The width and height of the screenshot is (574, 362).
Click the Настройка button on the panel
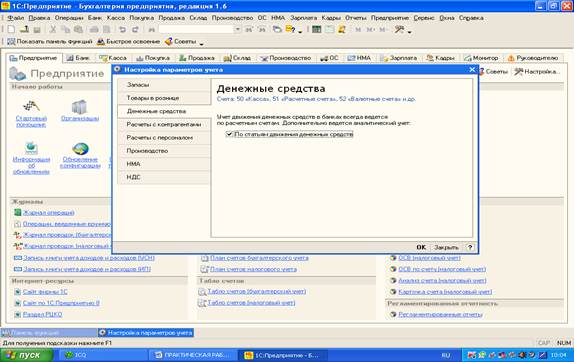pyautogui.click(x=537, y=72)
